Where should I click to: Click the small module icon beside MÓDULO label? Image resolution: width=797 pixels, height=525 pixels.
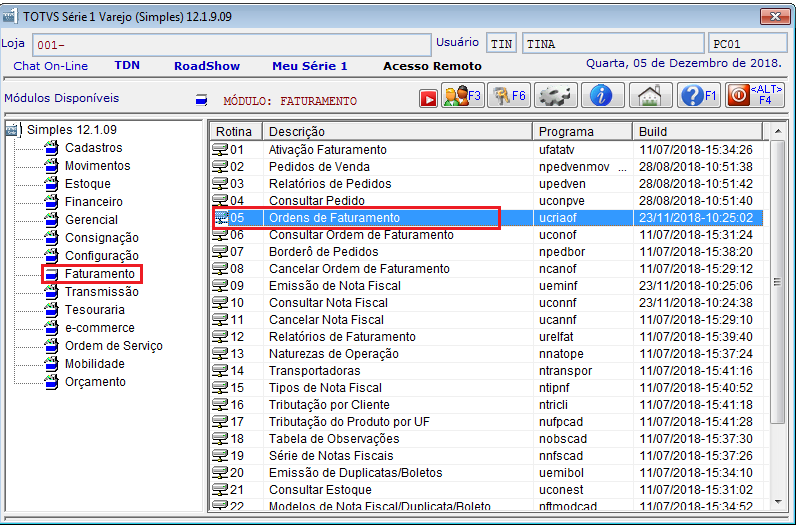[201, 100]
